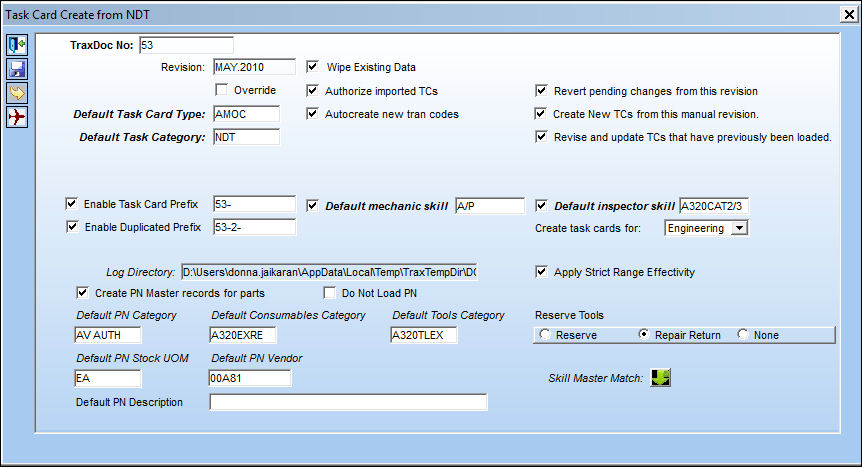862x467 pixels.
Task: Toggle Enable Duplicated Prefix checkbox
Action: pyautogui.click(x=73, y=227)
